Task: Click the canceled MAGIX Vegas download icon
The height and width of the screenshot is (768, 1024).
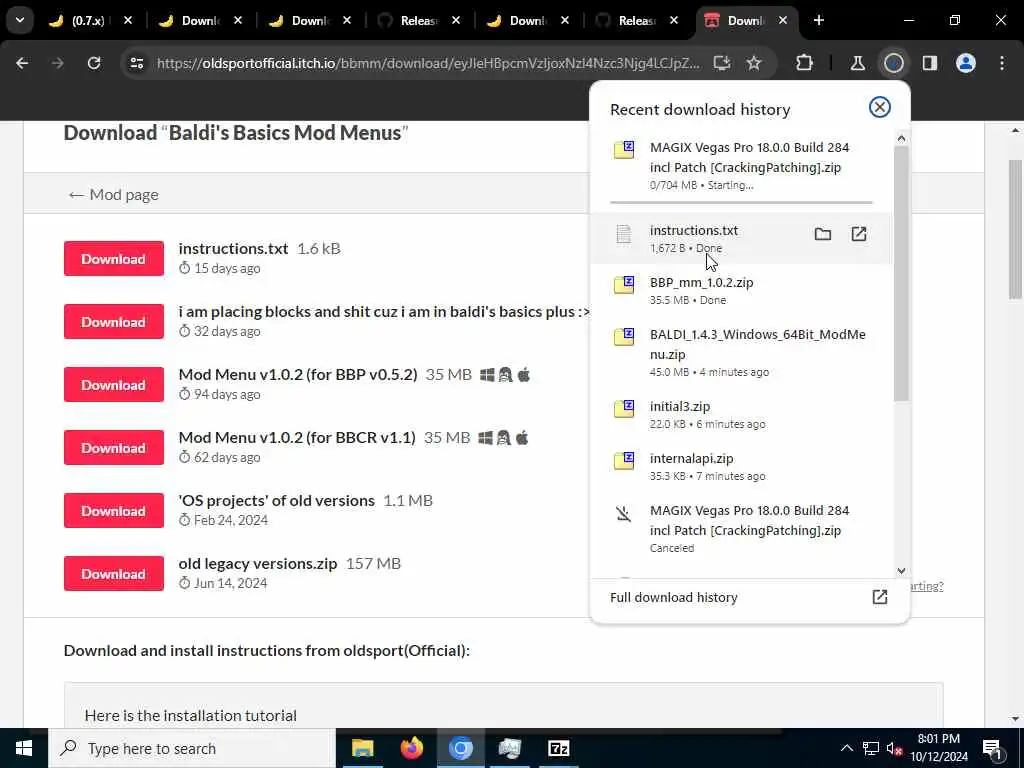Action: [624, 514]
